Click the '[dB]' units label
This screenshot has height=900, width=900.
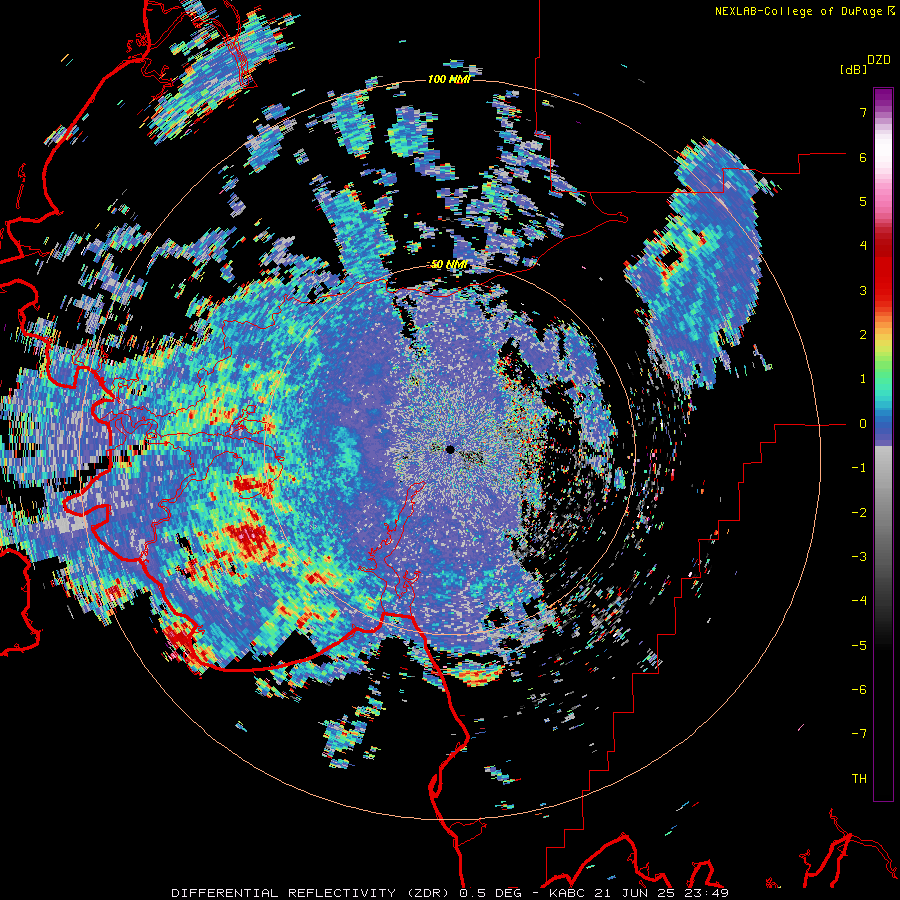pyautogui.click(x=854, y=69)
